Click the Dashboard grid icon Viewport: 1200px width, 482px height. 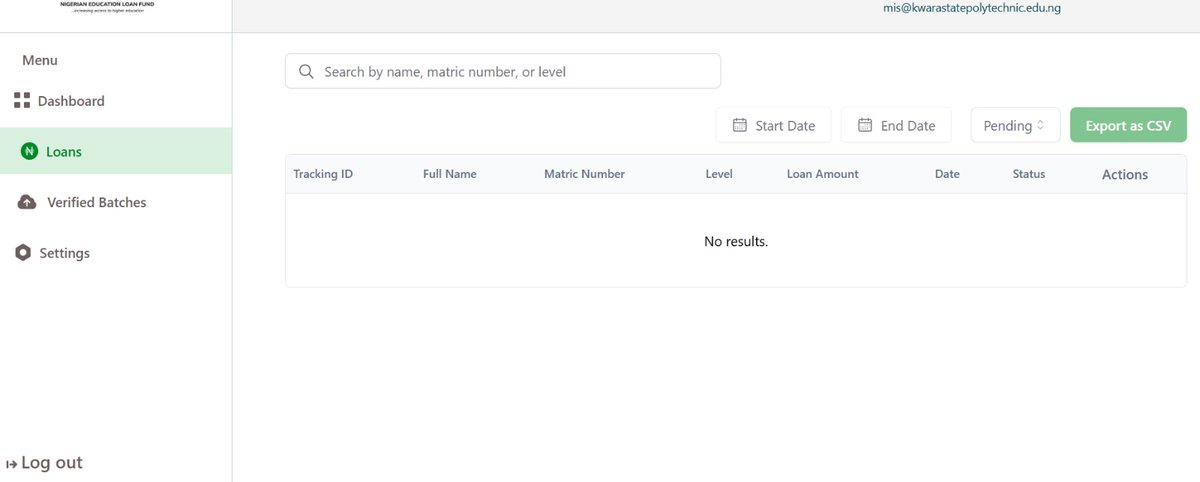pos(22,101)
